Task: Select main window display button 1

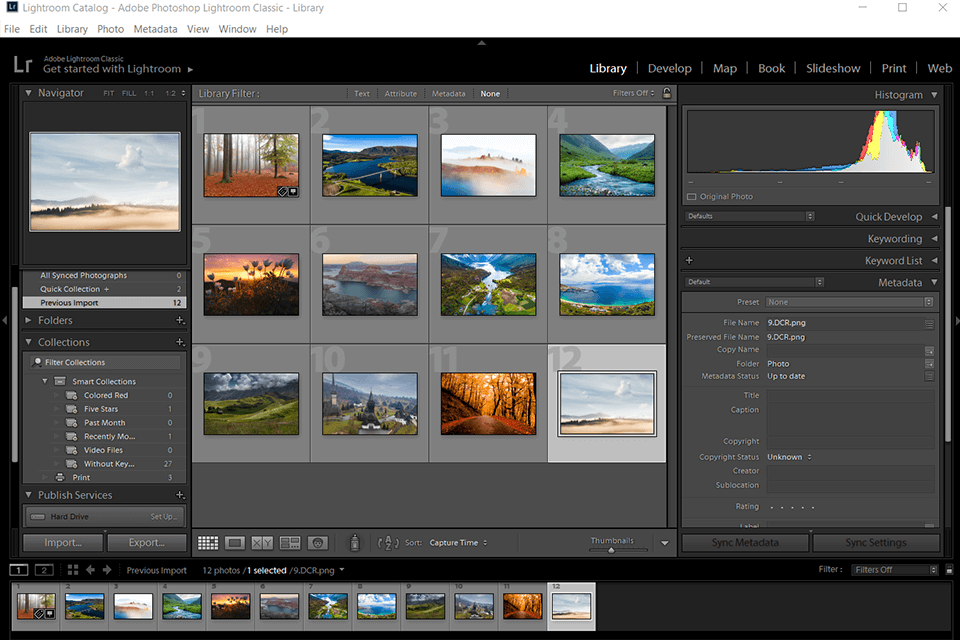Action: [x=19, y=570]
